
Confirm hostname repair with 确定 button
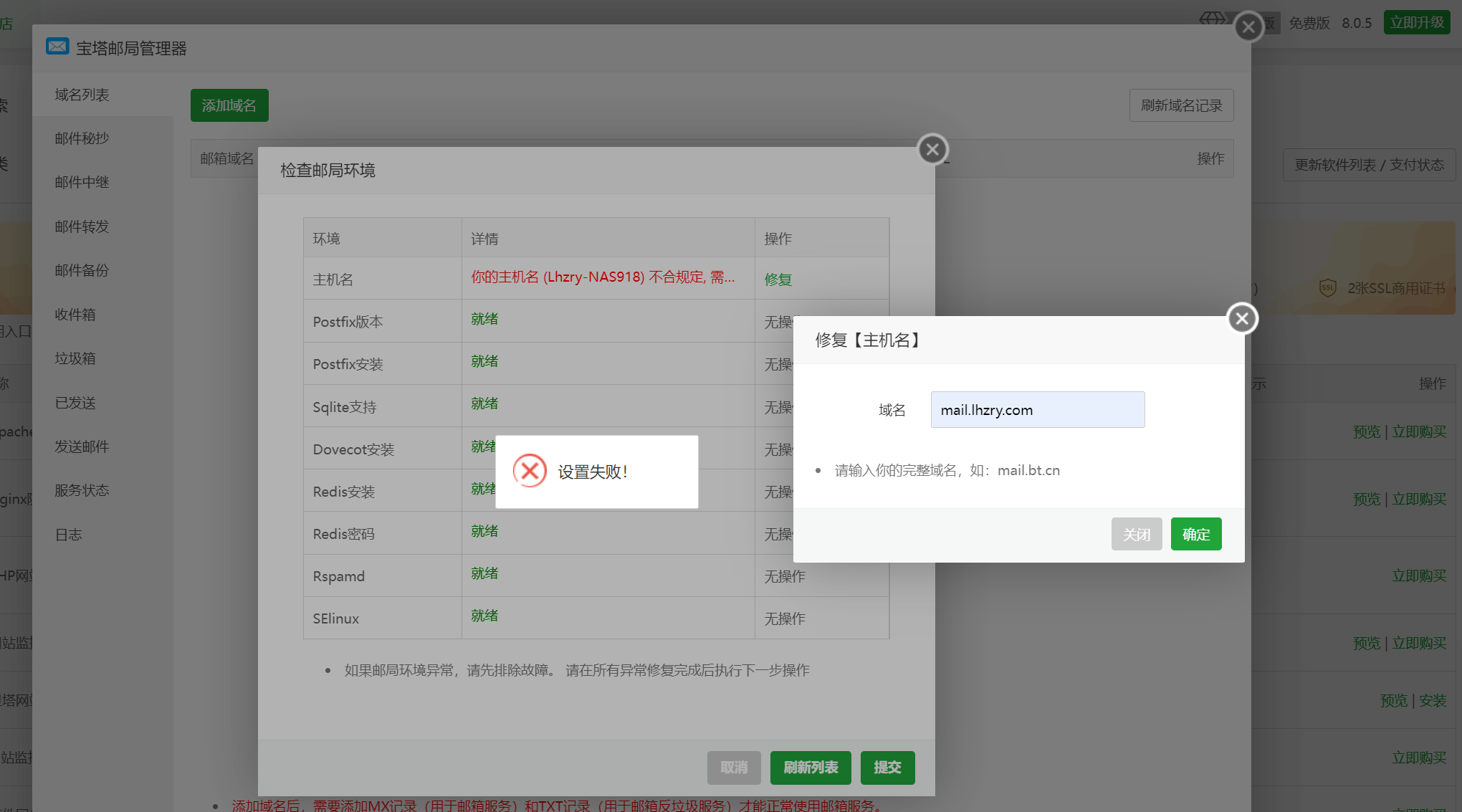(x=1196, y=534)
